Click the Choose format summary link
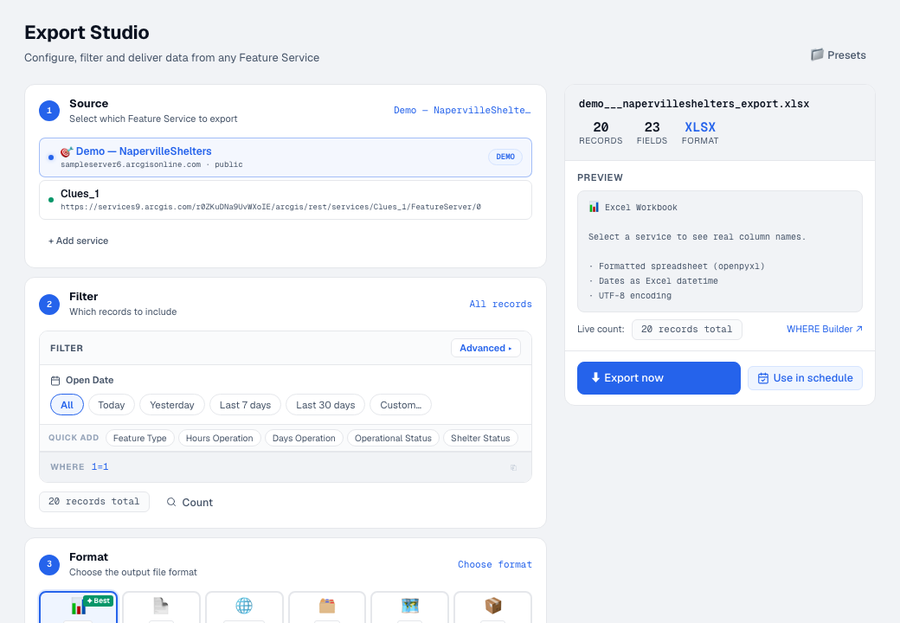900x623 pixels. [x=495, y=564]
